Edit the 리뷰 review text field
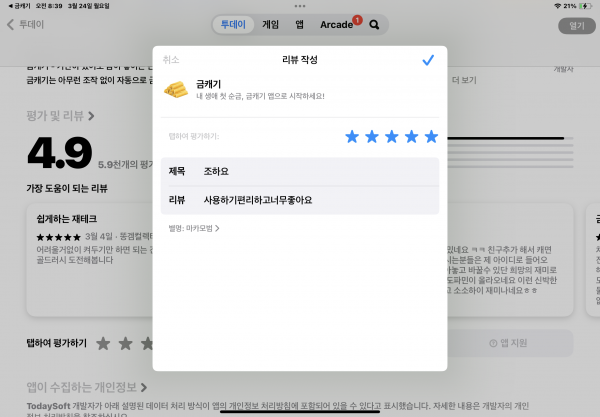 pos(300,200)
